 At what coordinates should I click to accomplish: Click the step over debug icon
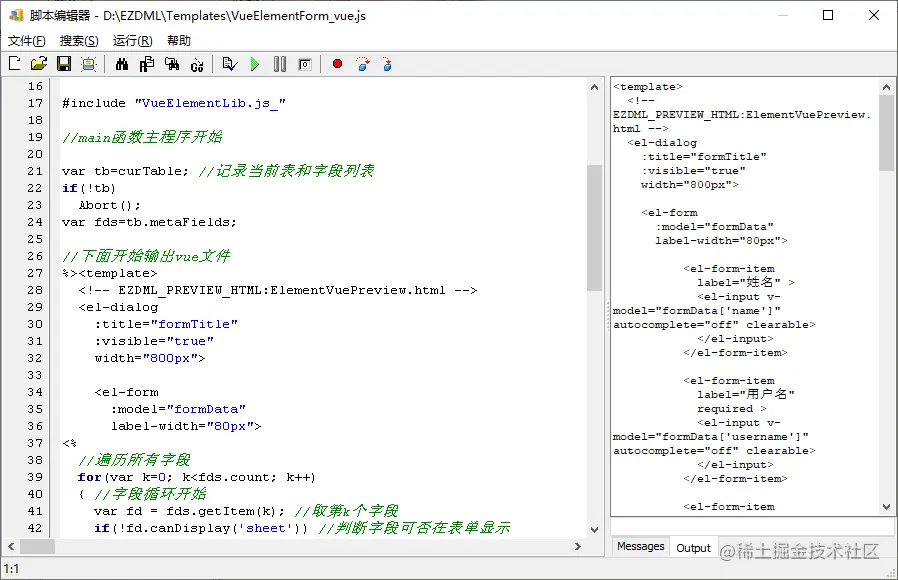click(x=363, y=64)
